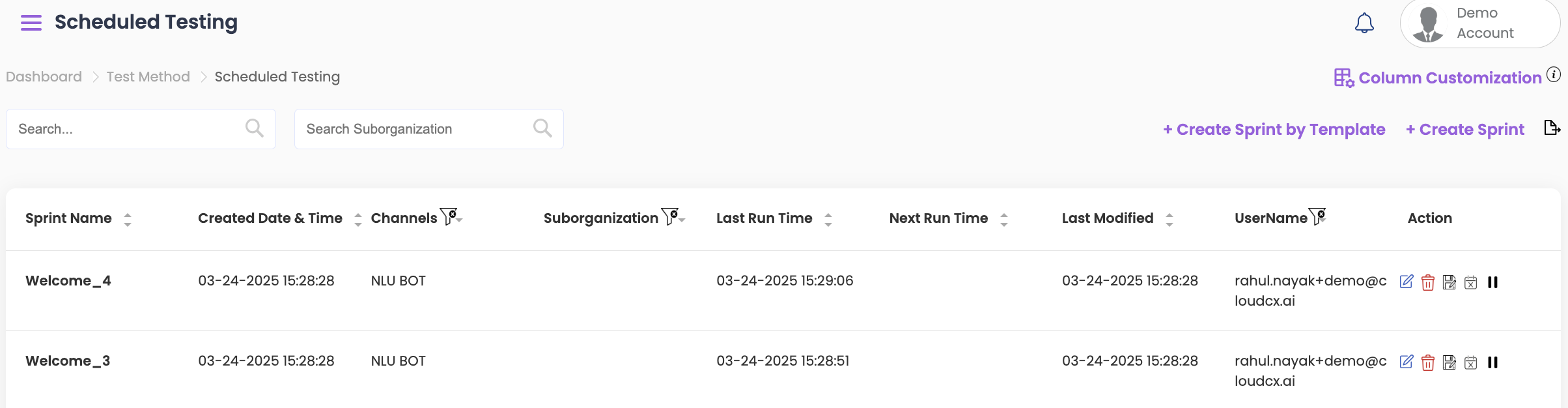Click the export file icon
This screenshot has height=408, width=1568.
click(x=1552, y=128)
